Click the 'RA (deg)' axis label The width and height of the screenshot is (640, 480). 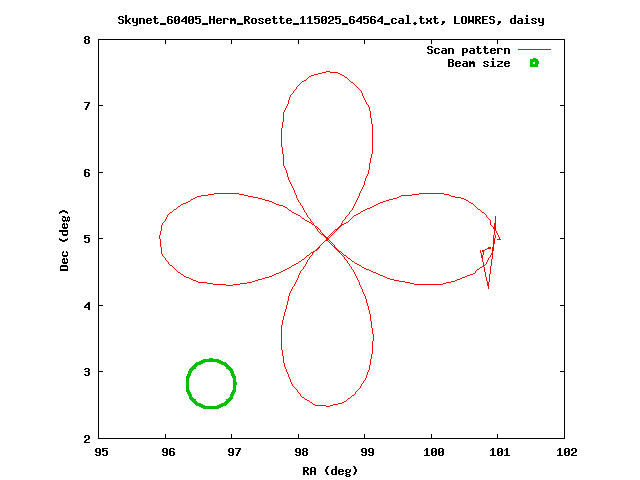pyautogui.click(x=330, y=471)
